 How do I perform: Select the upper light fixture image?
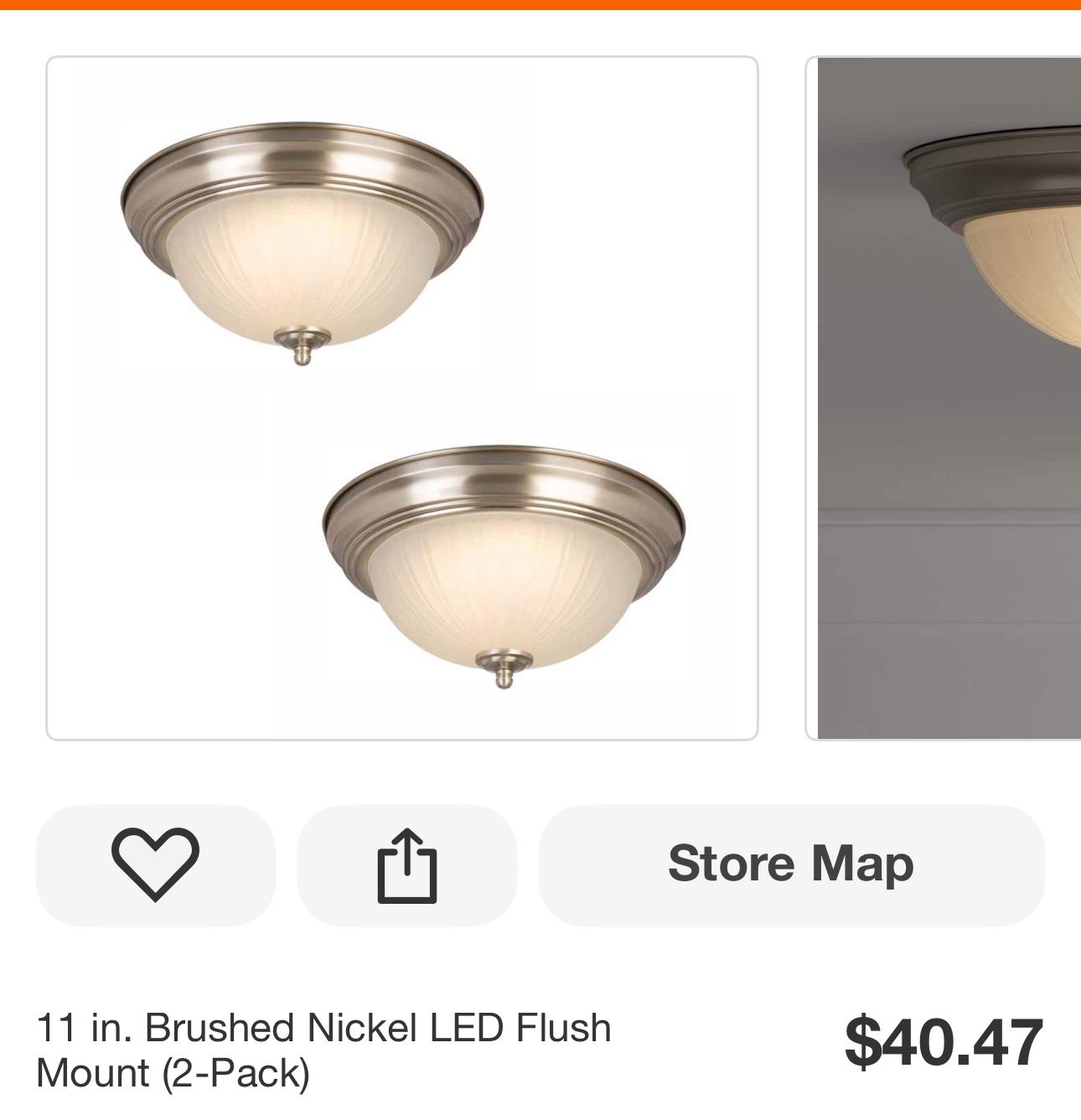pos(302,243)
